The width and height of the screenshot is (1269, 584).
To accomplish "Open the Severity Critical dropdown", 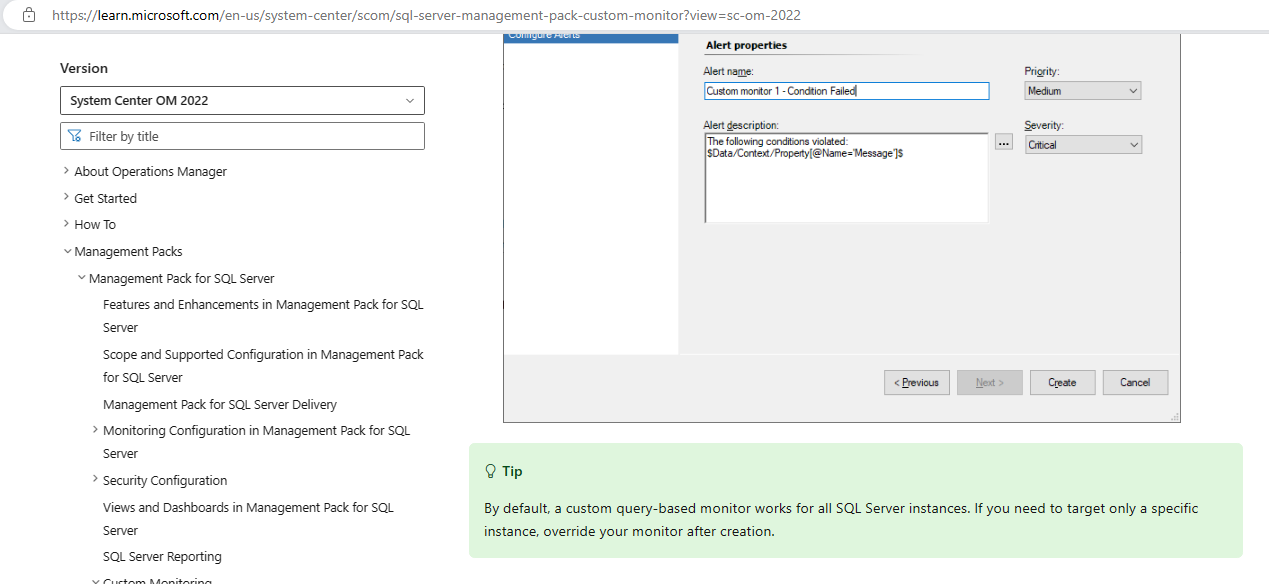I will point(1083,145).
